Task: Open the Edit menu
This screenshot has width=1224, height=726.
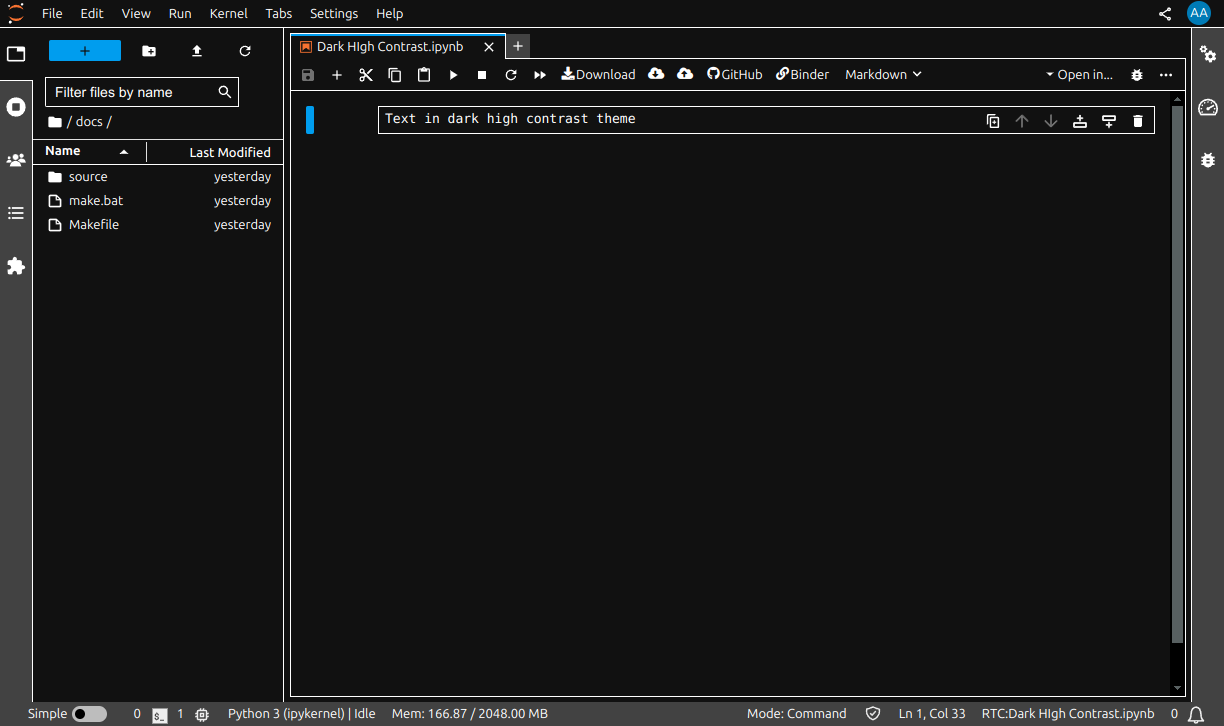Action: 92,13
